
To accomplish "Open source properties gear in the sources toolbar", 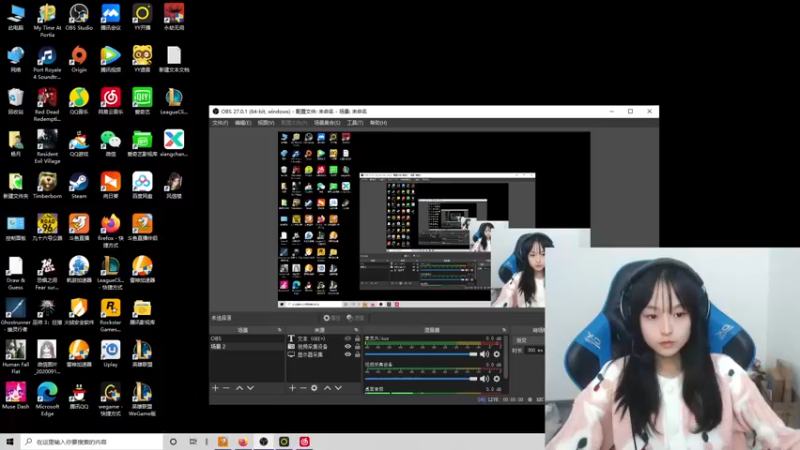I will [x=314, y=388].
